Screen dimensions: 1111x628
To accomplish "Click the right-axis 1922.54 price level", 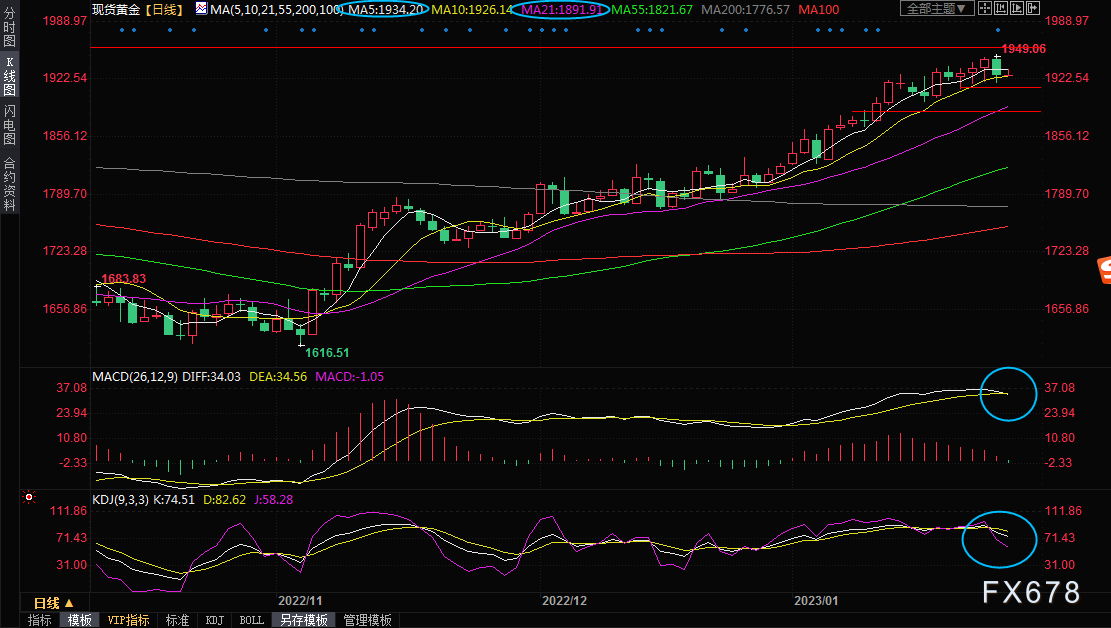I will pos(1066,77).
